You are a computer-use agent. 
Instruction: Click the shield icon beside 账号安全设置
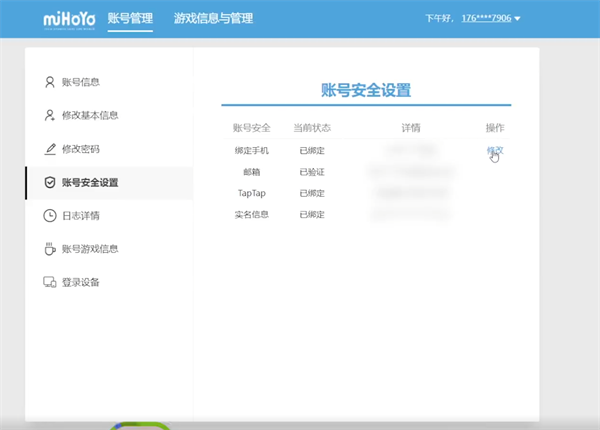[50, 182]
